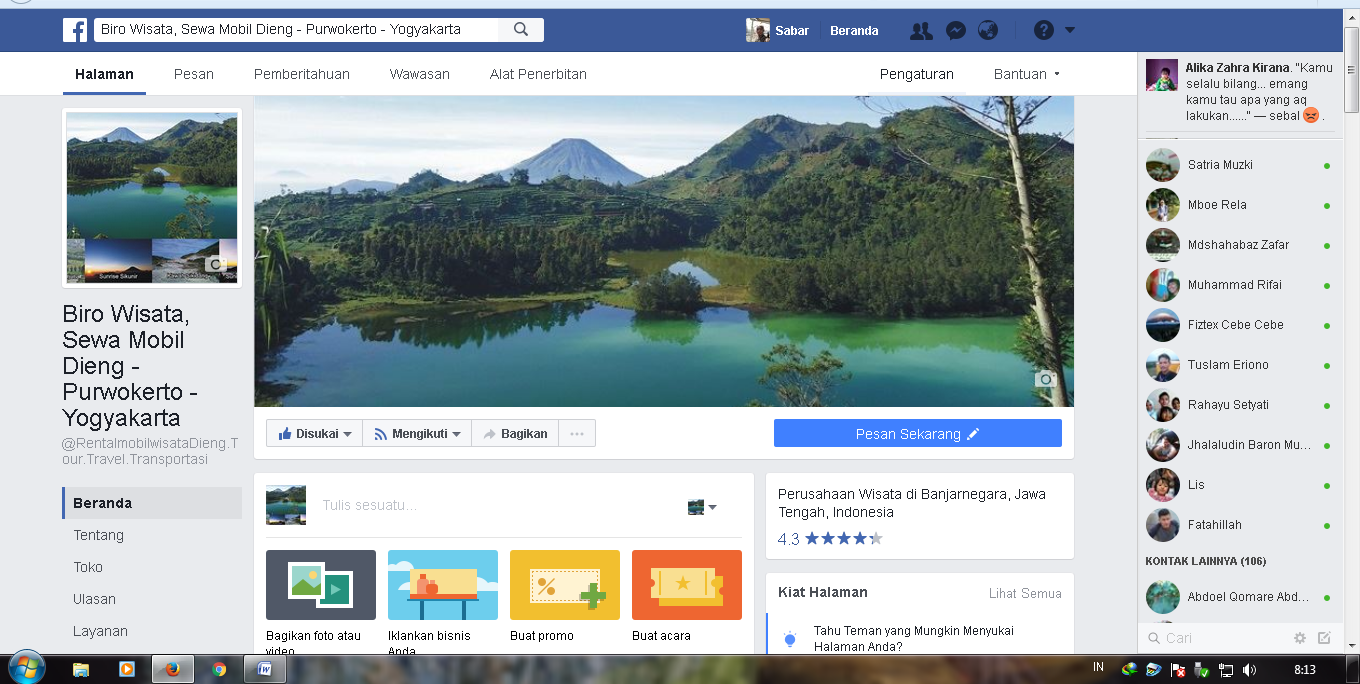The image size is (1360, 684).
Task: Click the camera icon on the cover photo
Action: click(x=1045, y=380)
